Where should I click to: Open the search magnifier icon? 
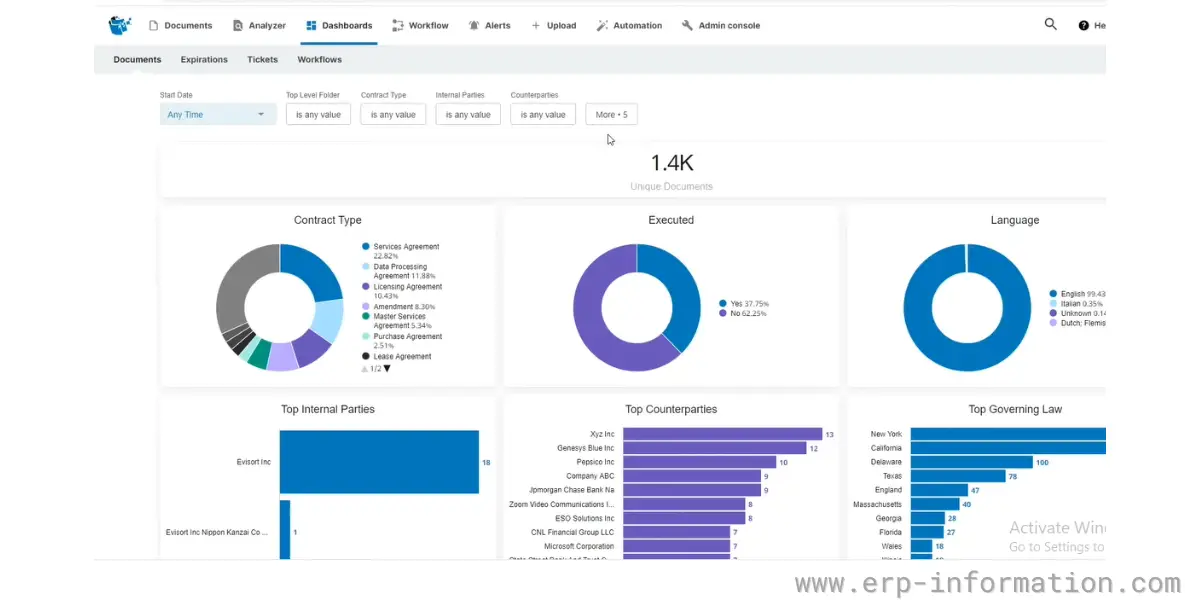point(1050,24)
